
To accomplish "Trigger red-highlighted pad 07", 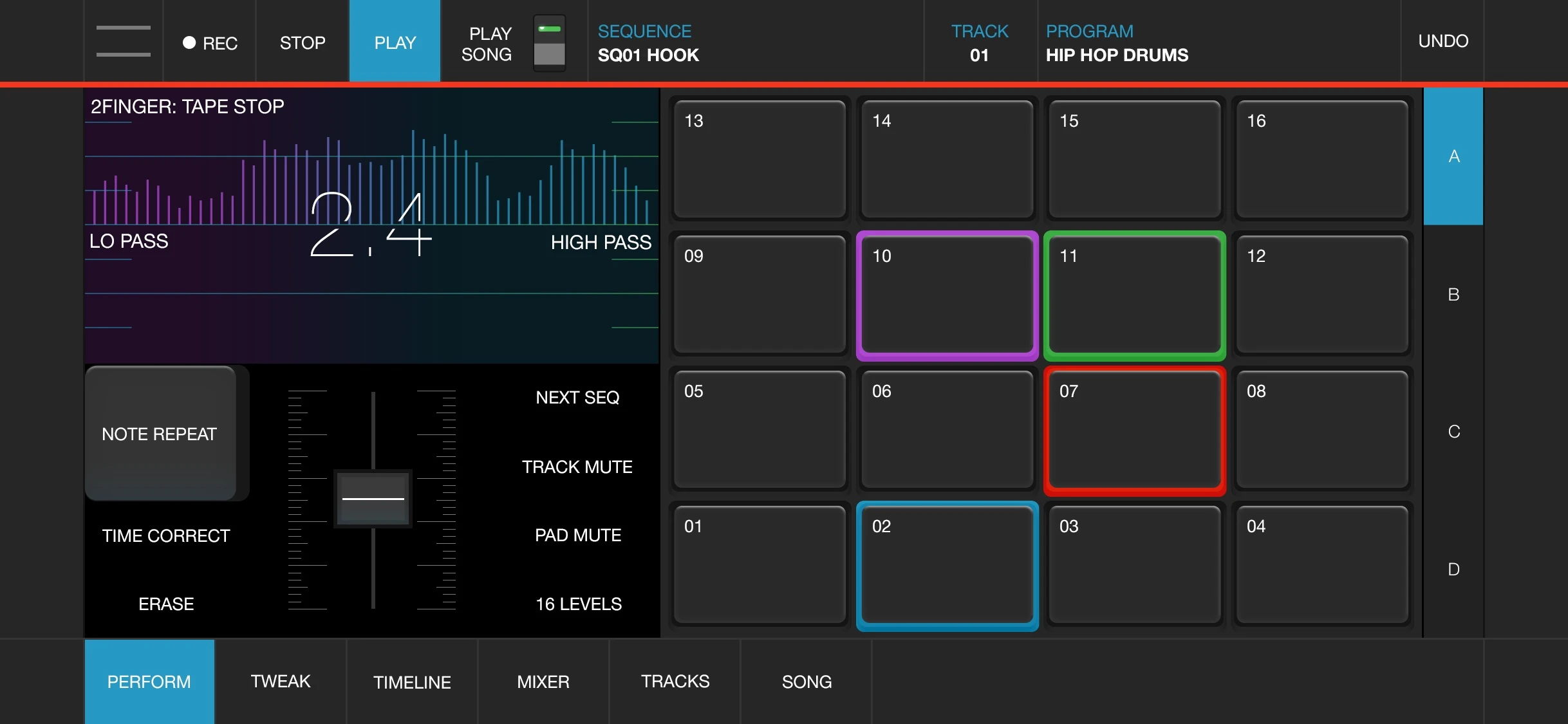I will coord(1134,430).
